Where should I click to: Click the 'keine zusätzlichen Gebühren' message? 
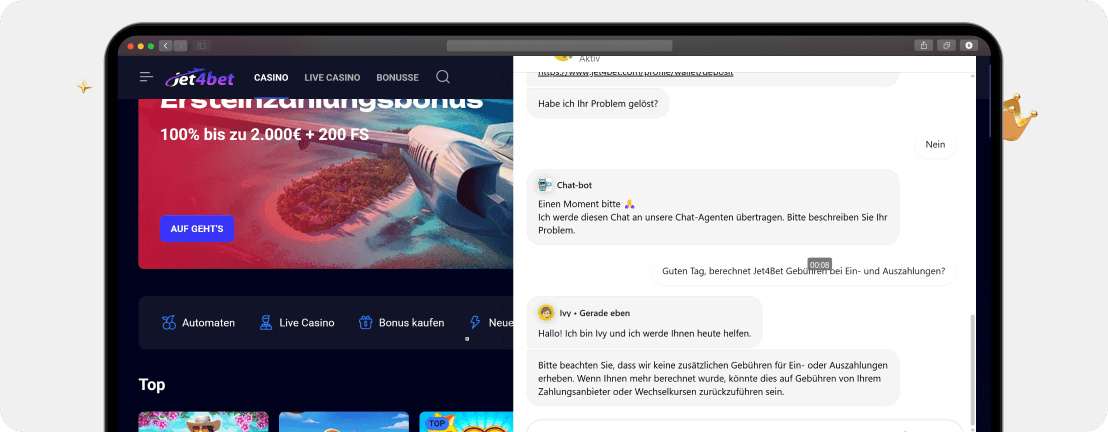(713, 378)
